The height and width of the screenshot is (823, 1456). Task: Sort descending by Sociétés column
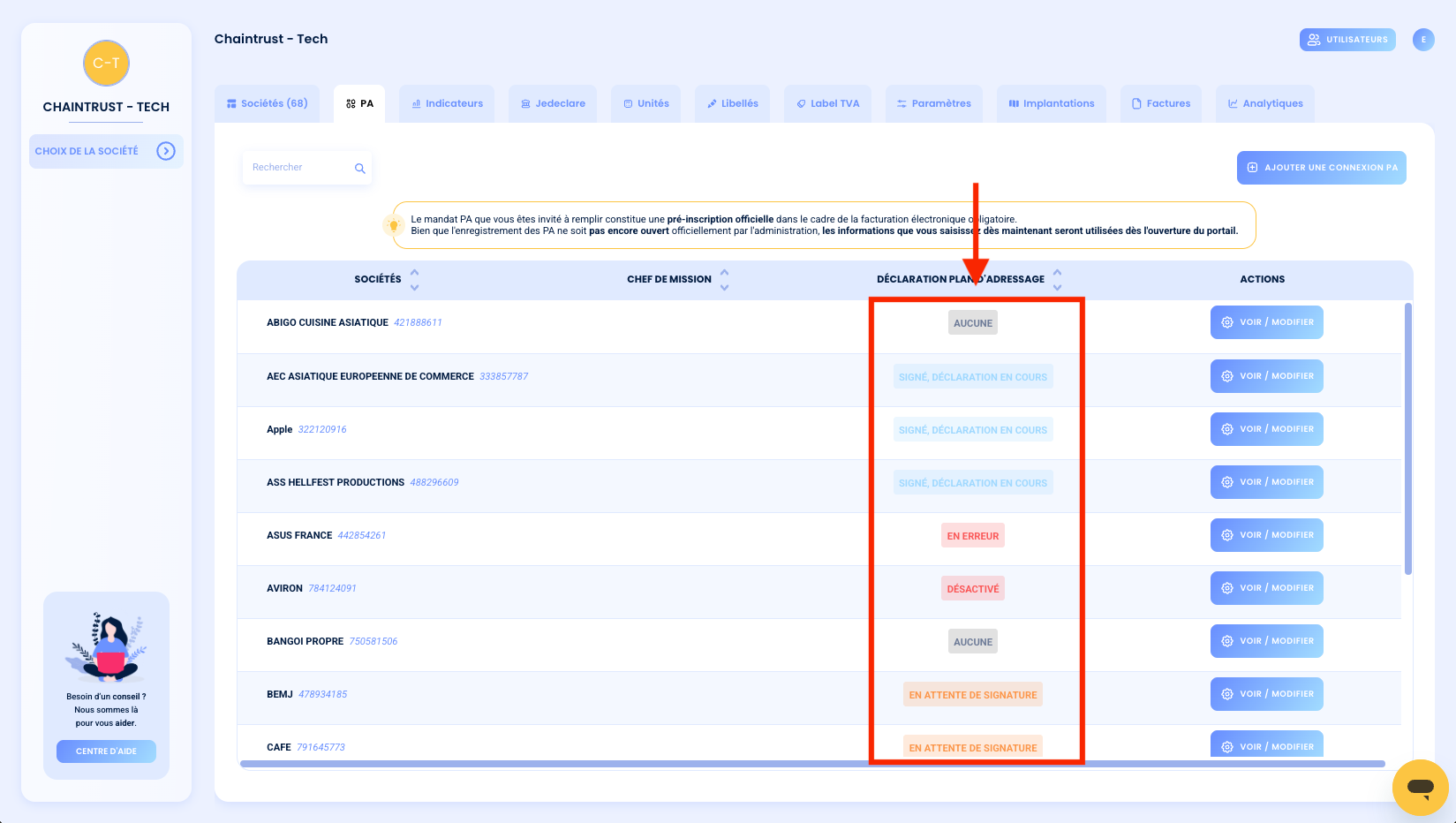tap(415, 287)
